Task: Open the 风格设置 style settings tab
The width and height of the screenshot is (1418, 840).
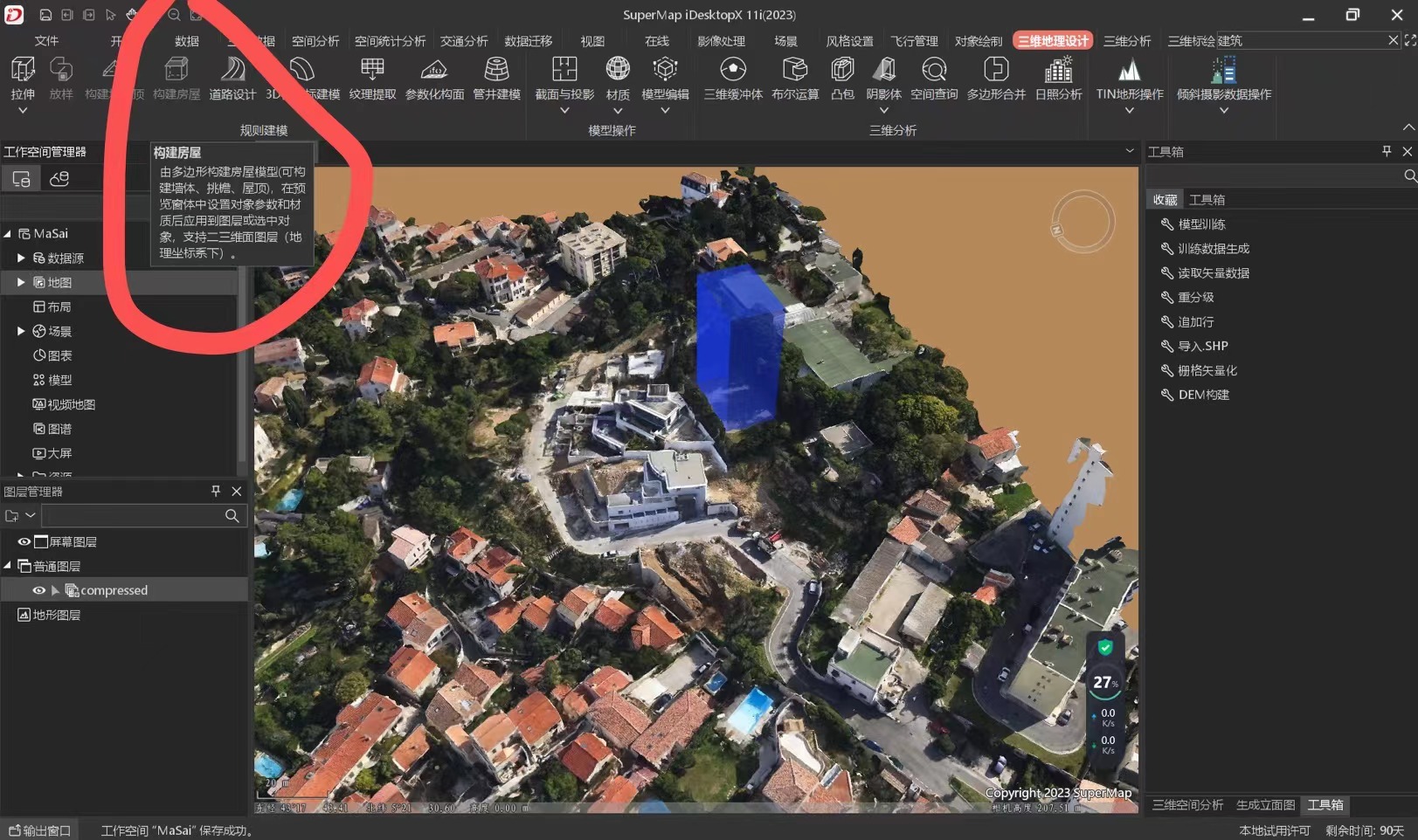Action: coord(849,41)
